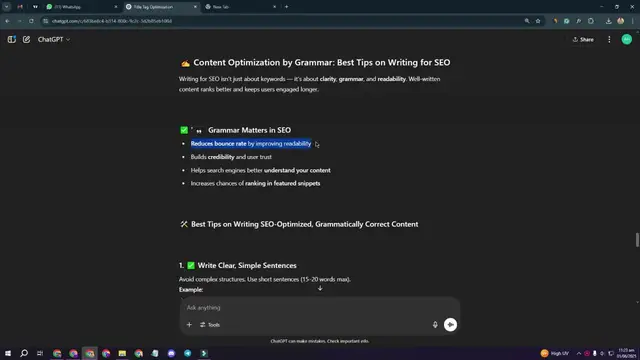Open the Tools menu in composer
Screen dimensions: 640x360
tap(210, 325)
